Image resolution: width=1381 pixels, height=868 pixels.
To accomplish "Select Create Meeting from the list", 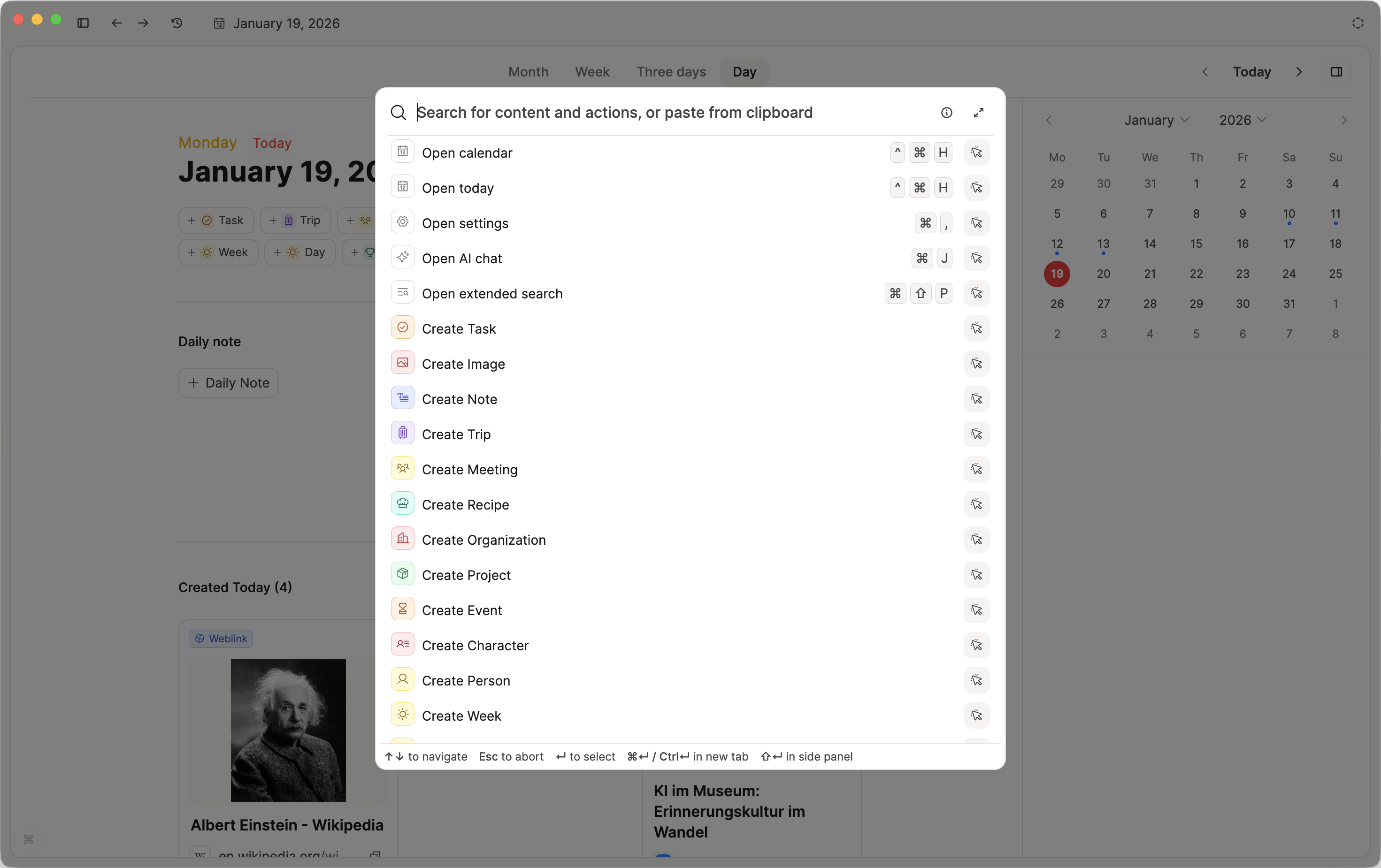I will coord(469,470).
